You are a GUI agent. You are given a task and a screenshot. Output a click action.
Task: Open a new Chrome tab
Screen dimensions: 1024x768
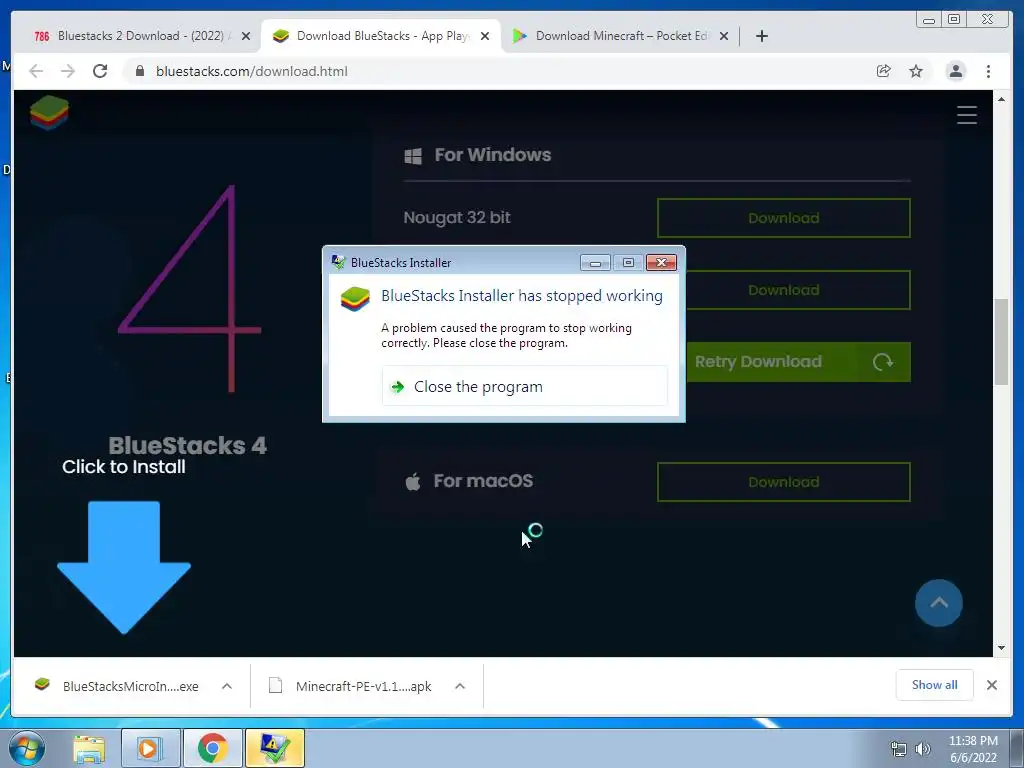[x=761, y=36]
